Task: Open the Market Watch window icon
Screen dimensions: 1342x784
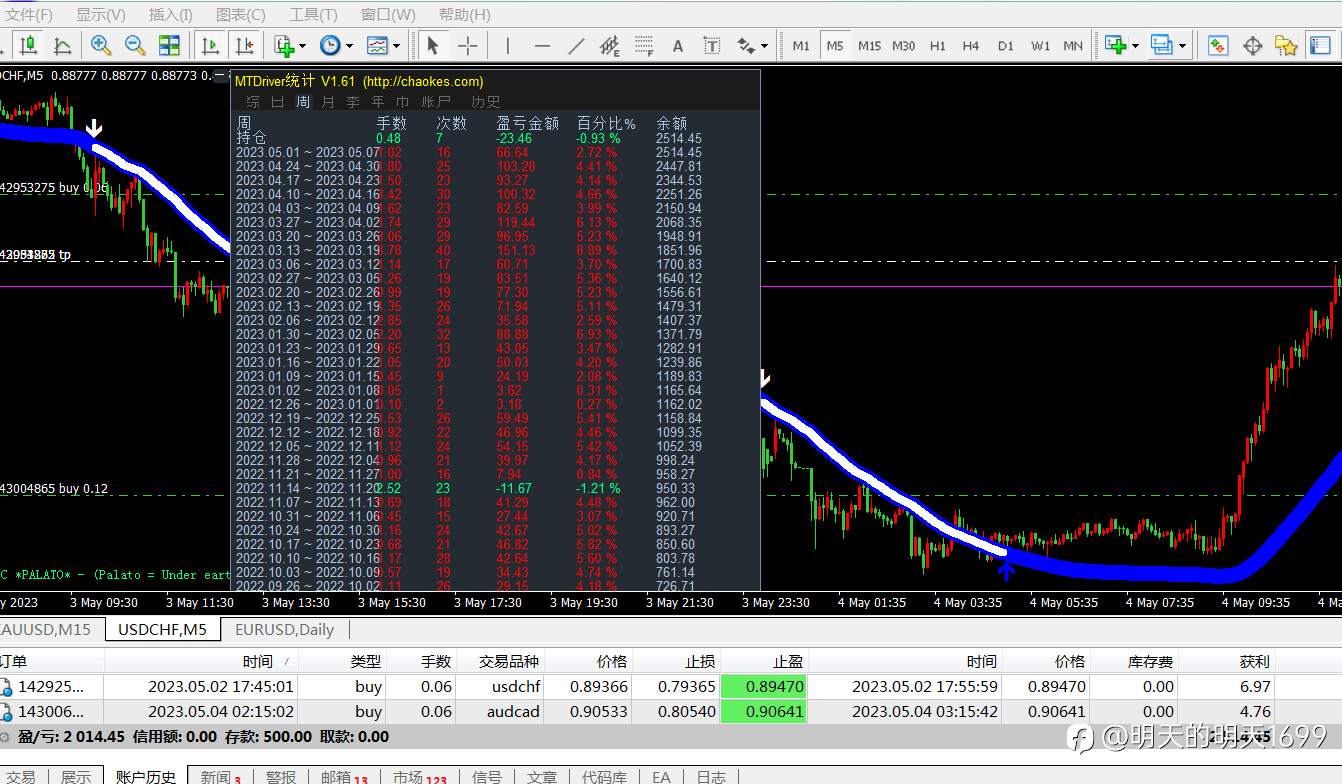Action: 1218,45
